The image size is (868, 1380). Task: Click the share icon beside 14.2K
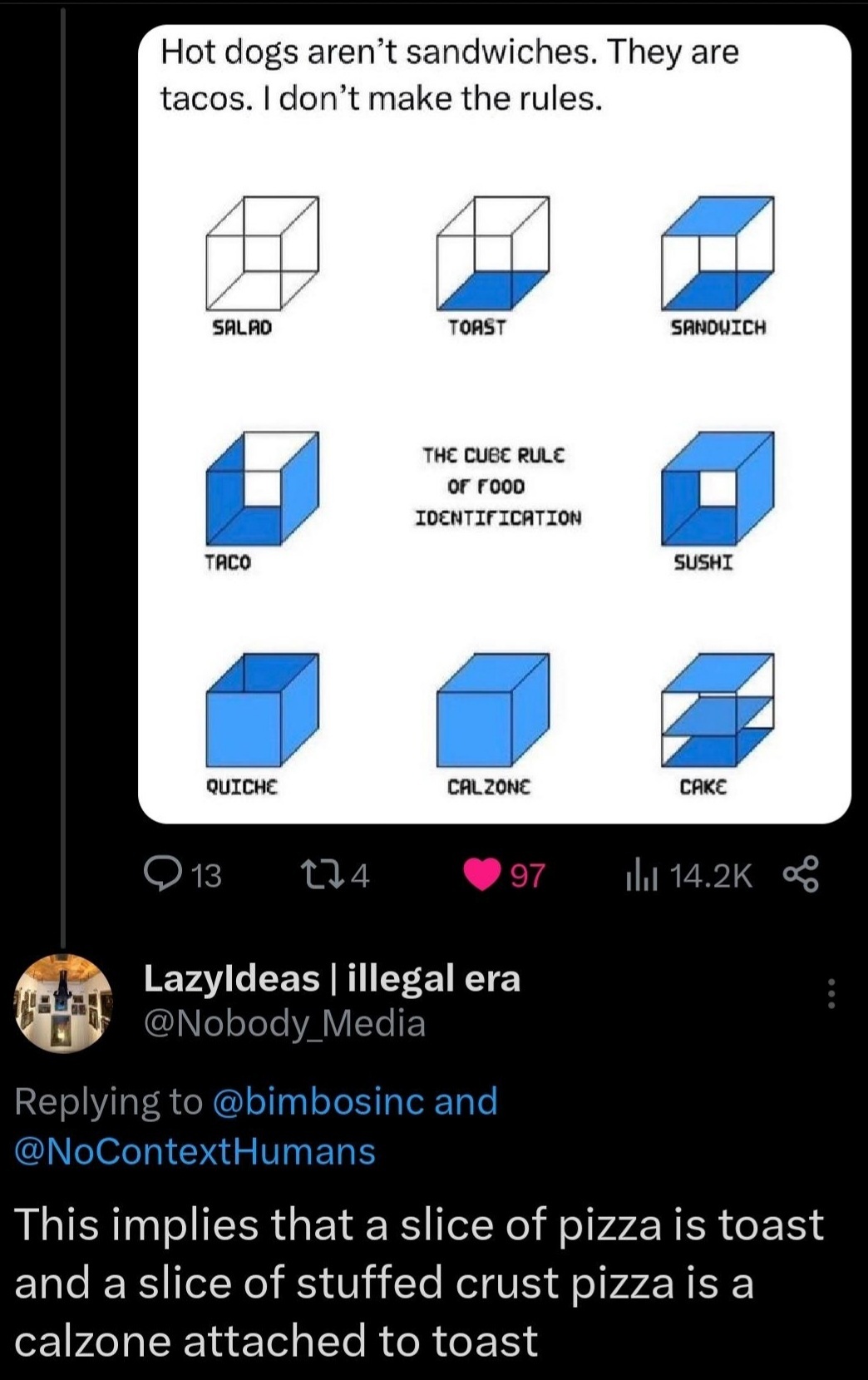pyautogui.click(x=801, y=875)
